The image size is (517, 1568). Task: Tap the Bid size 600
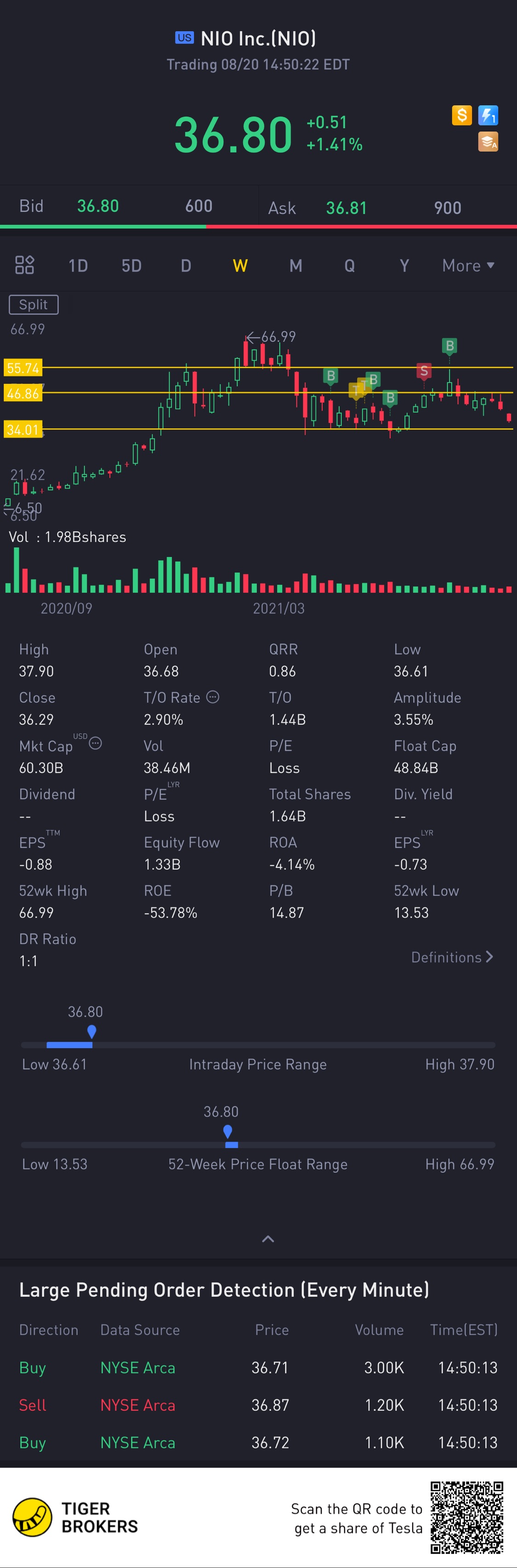[199, 206]
